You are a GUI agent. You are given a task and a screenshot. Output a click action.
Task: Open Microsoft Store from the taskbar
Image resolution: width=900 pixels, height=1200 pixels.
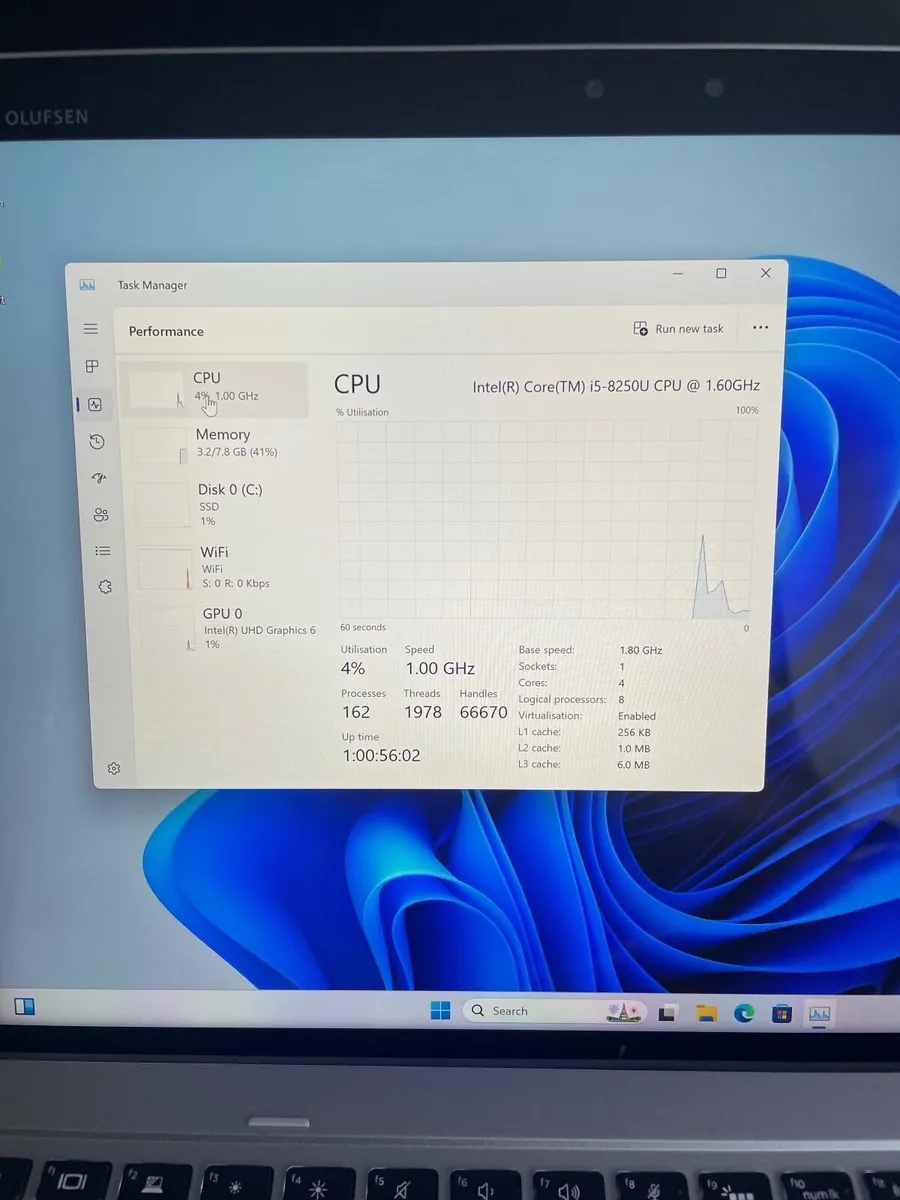point(782,1013)
